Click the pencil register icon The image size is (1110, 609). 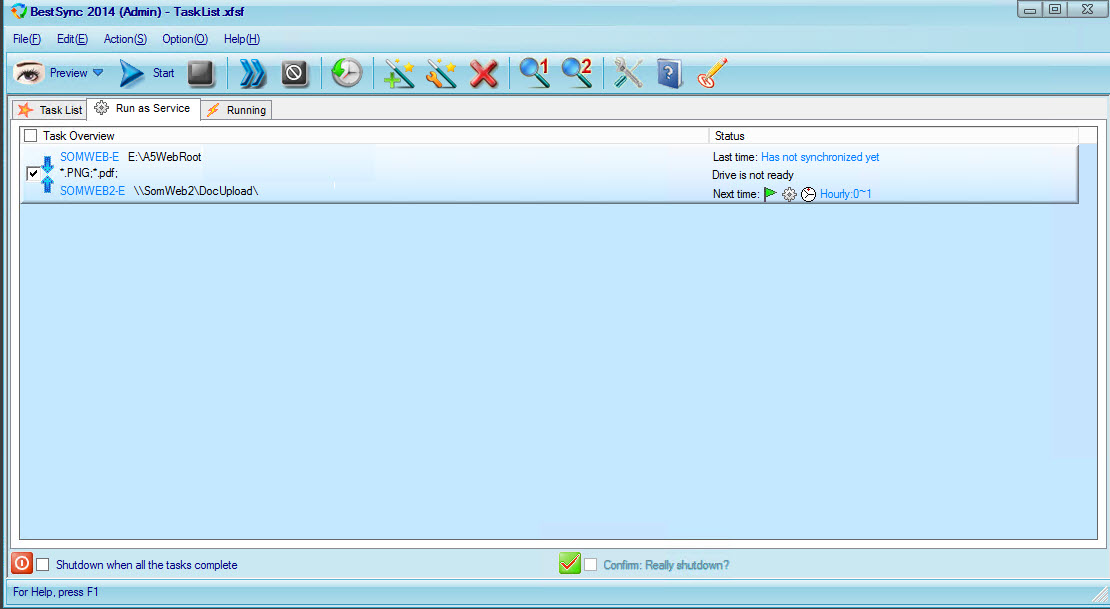712,73
